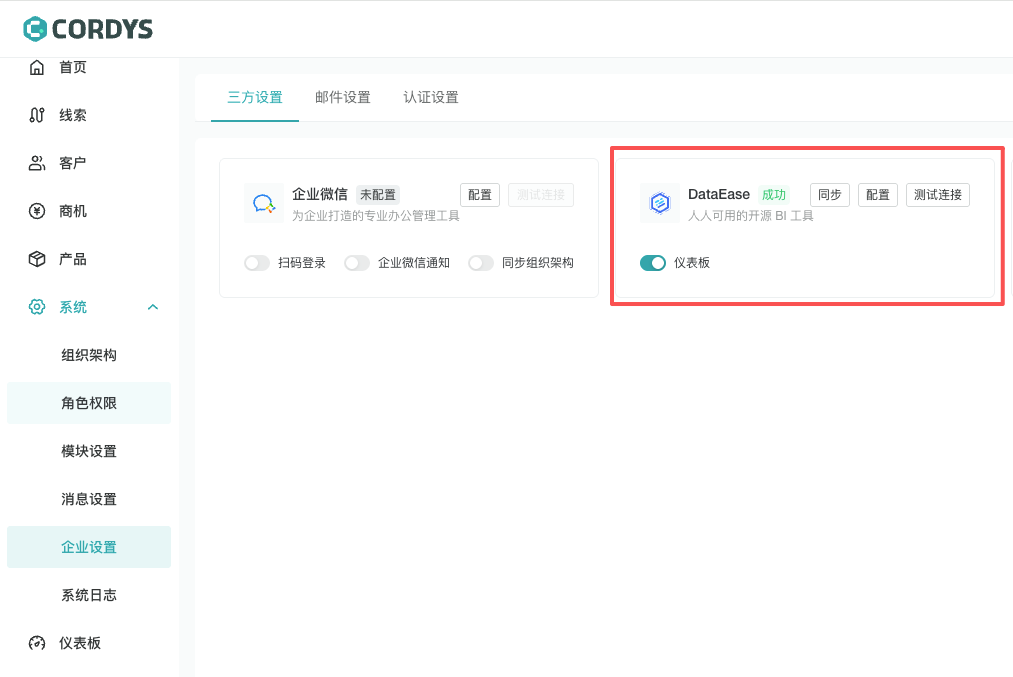This screenshot has height=677, width=1013.
Task: Click the 产品 box icon
Action: pyautogui.click(x=37, y=259)
